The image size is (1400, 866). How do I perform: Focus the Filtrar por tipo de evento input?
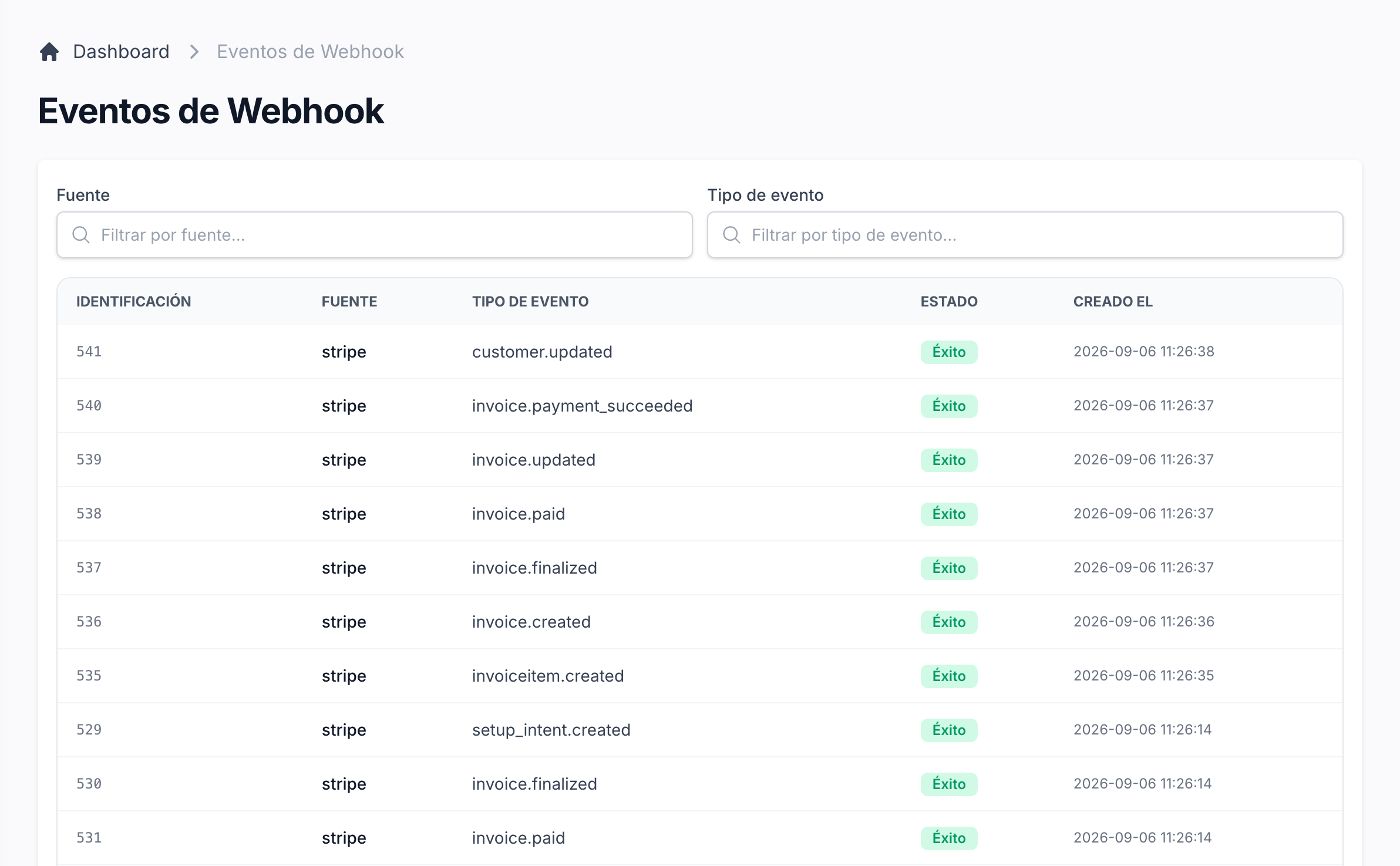[1025, 235]
